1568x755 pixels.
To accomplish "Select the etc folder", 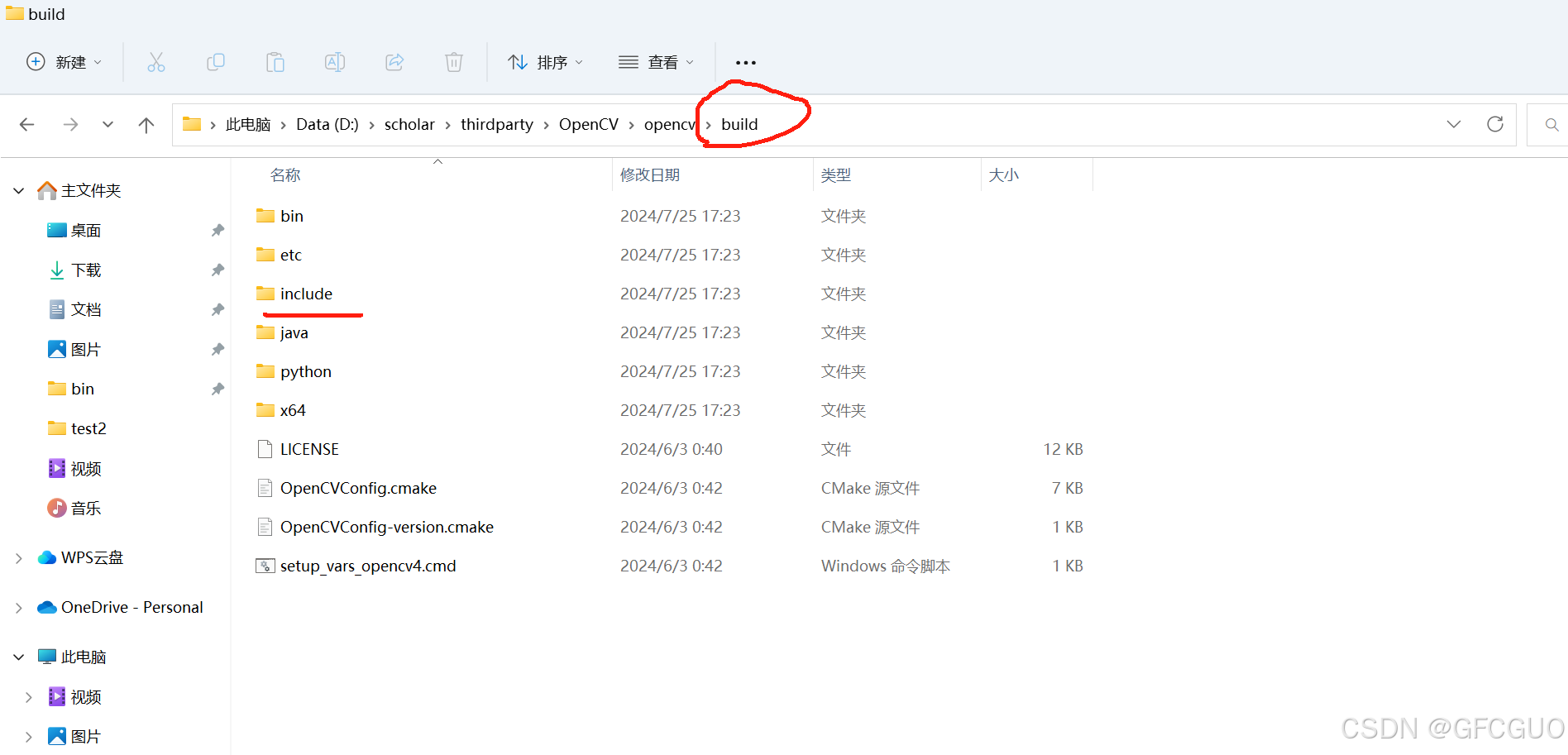I will 291,255.
